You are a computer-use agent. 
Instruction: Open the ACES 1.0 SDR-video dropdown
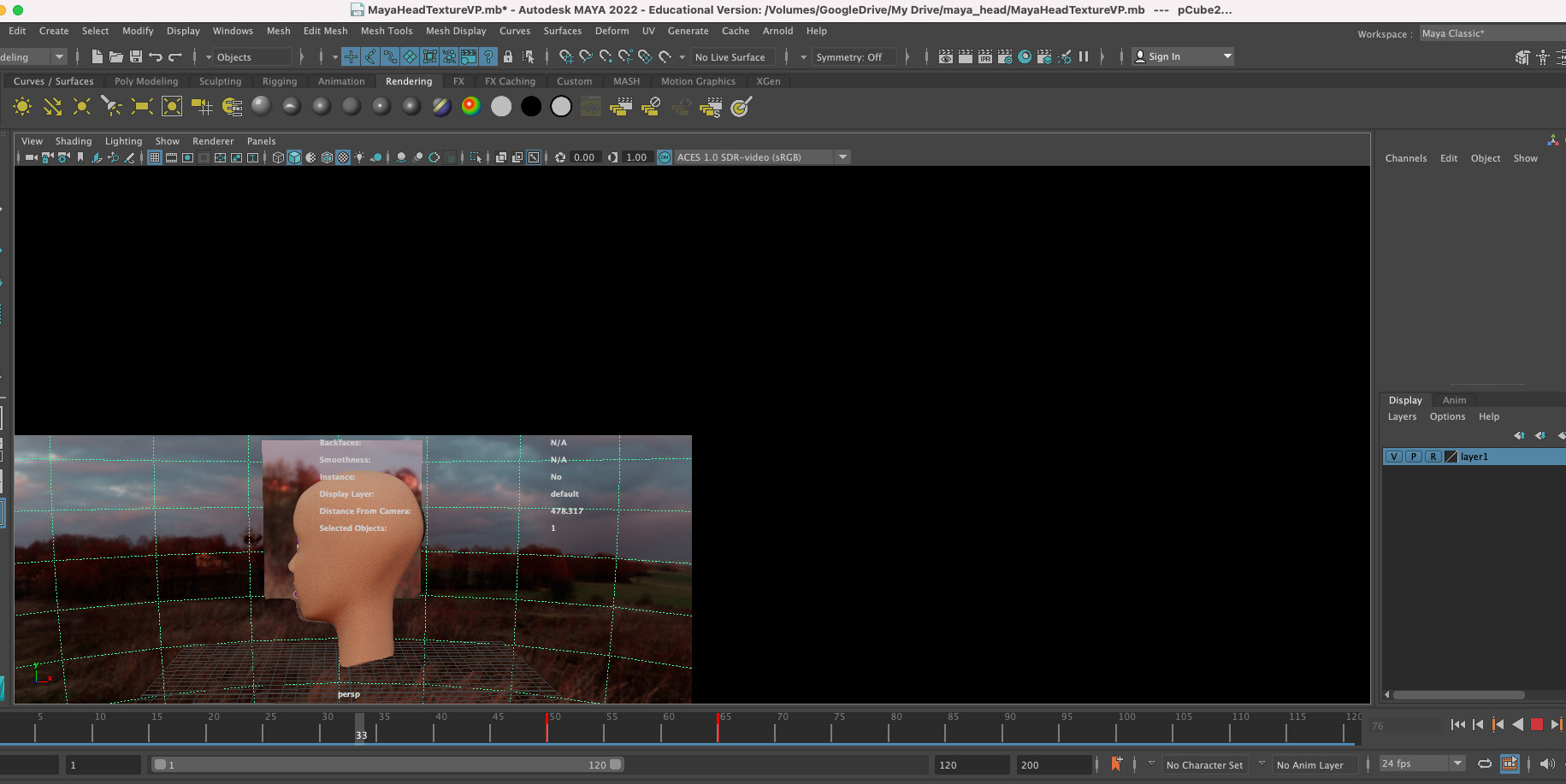pos(843,156)
